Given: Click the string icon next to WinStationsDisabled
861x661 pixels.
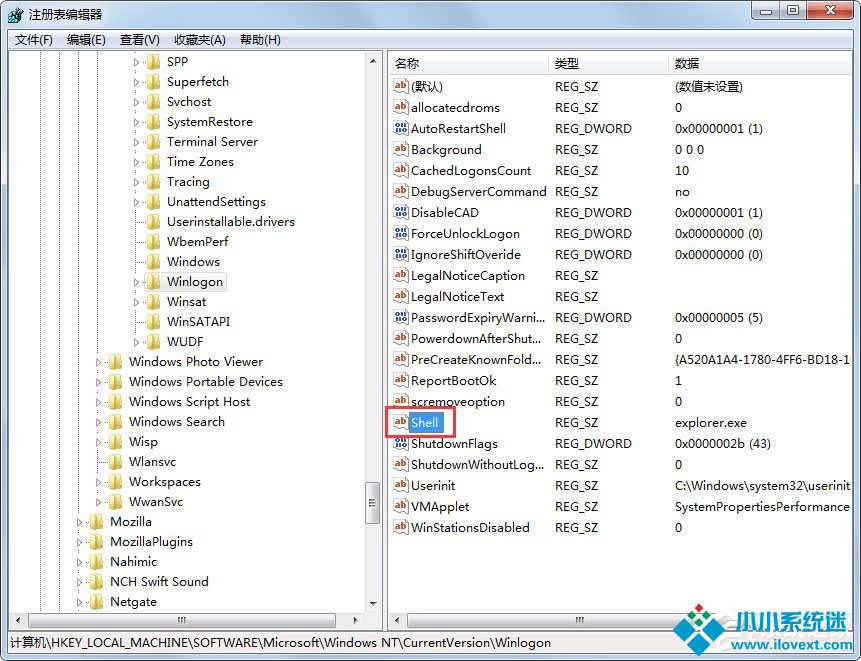Looking at the screenshot, I should (401, 527).
